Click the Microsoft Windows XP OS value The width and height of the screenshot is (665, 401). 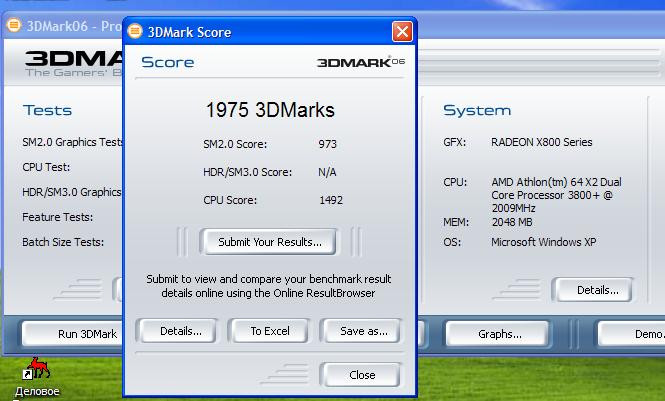tap(544, 242)
